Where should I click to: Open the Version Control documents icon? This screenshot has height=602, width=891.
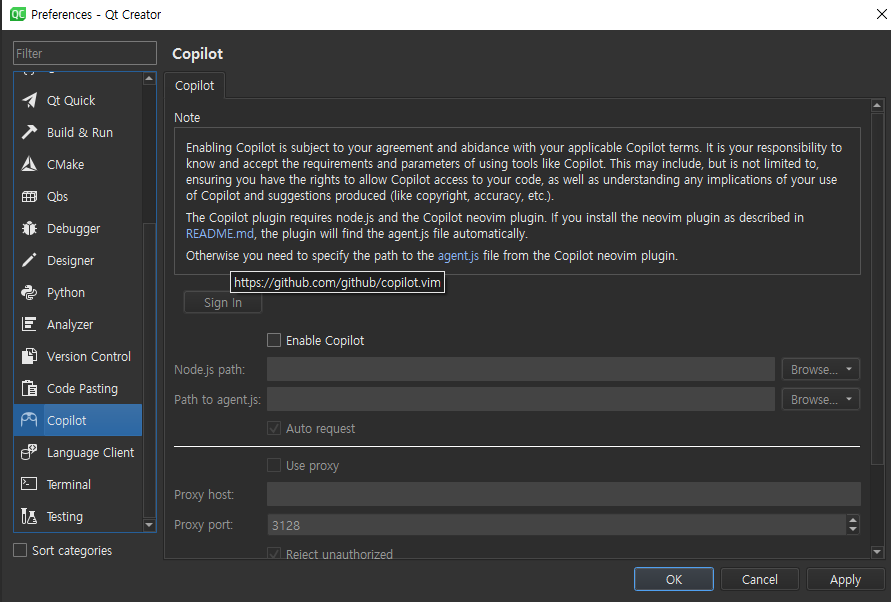tap(29, 356)
